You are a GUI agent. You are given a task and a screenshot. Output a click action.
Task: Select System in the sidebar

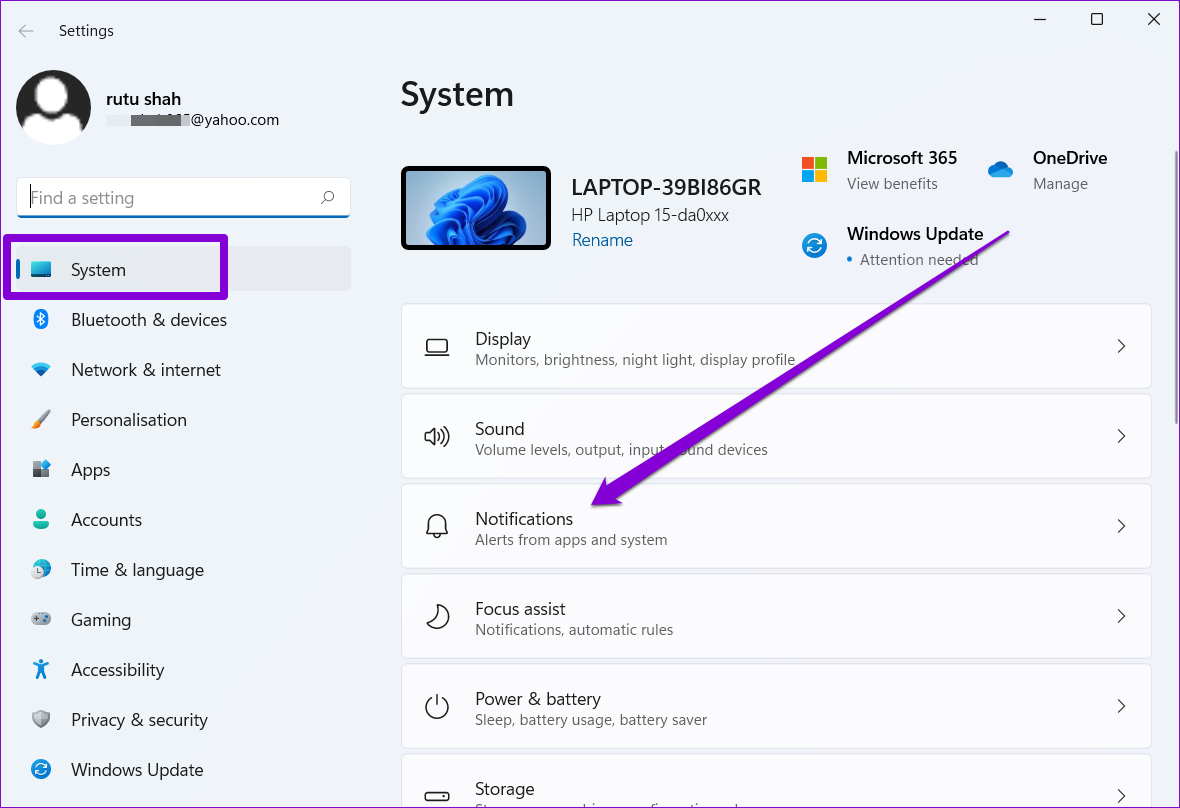click(183, 269)
